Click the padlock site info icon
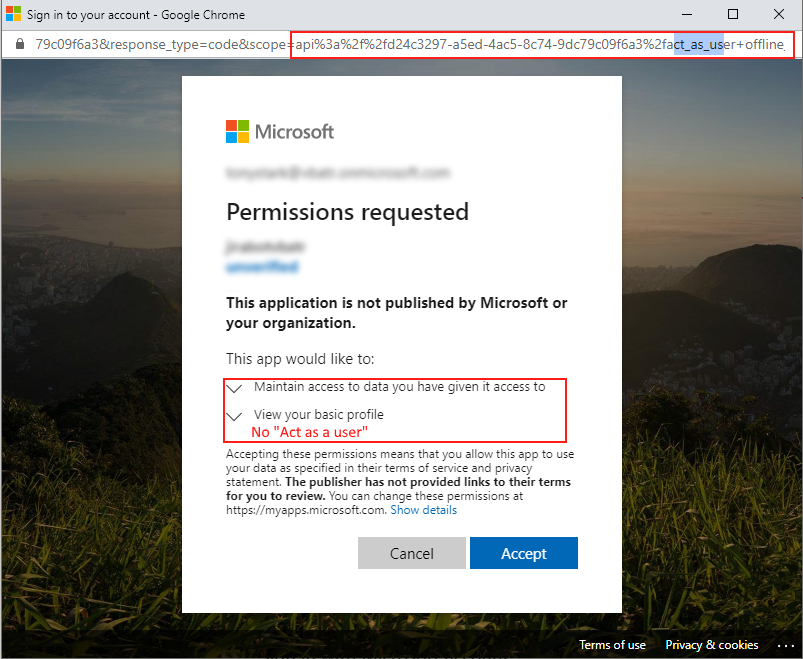This screenshot has height=659, width=803. coord(19,44)
